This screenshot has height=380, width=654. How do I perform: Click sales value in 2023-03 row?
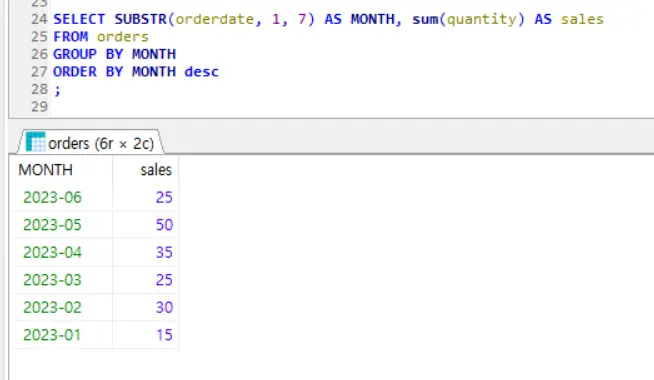click(146, 280)
